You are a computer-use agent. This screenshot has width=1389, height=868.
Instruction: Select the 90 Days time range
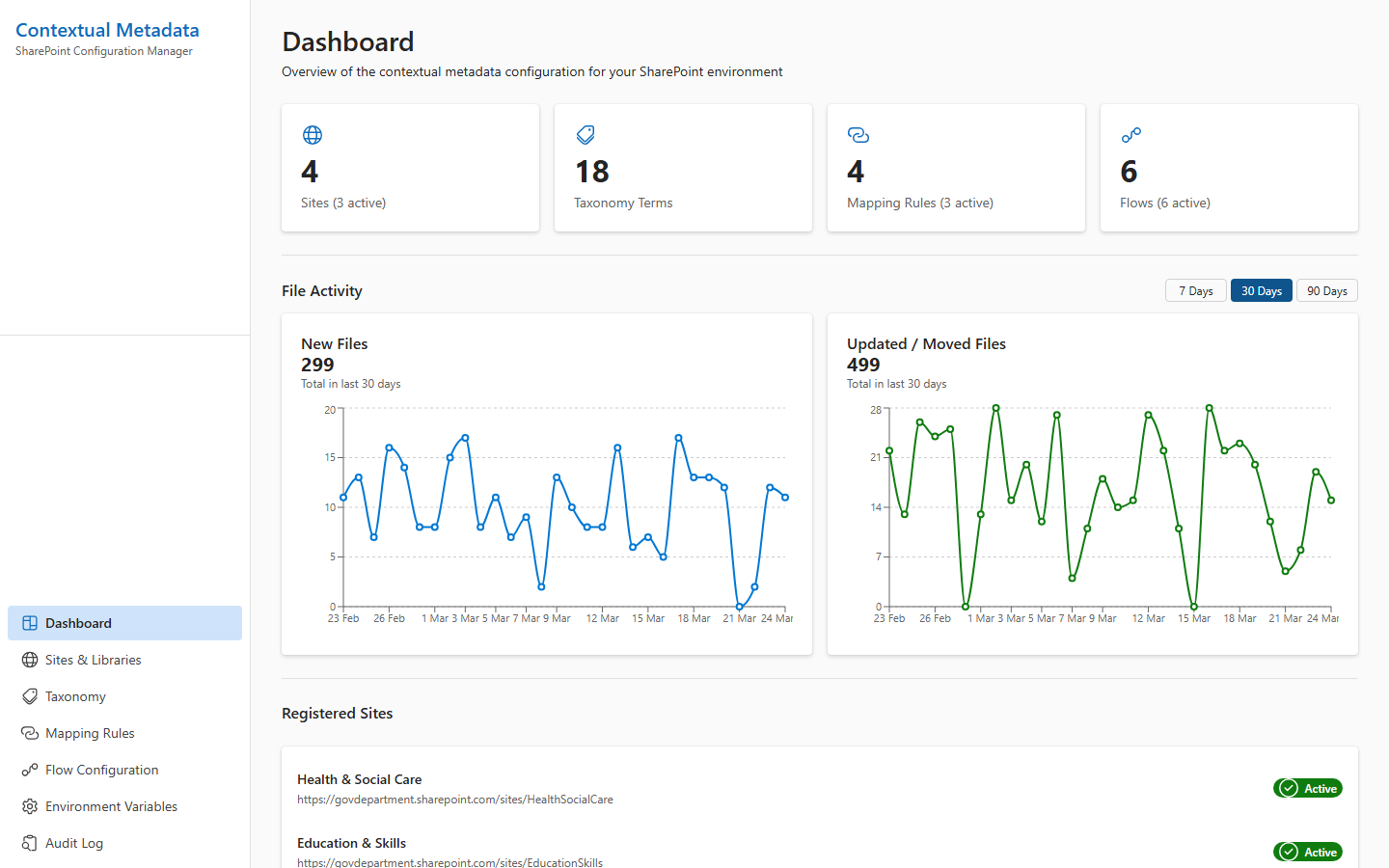[1326, 290]
